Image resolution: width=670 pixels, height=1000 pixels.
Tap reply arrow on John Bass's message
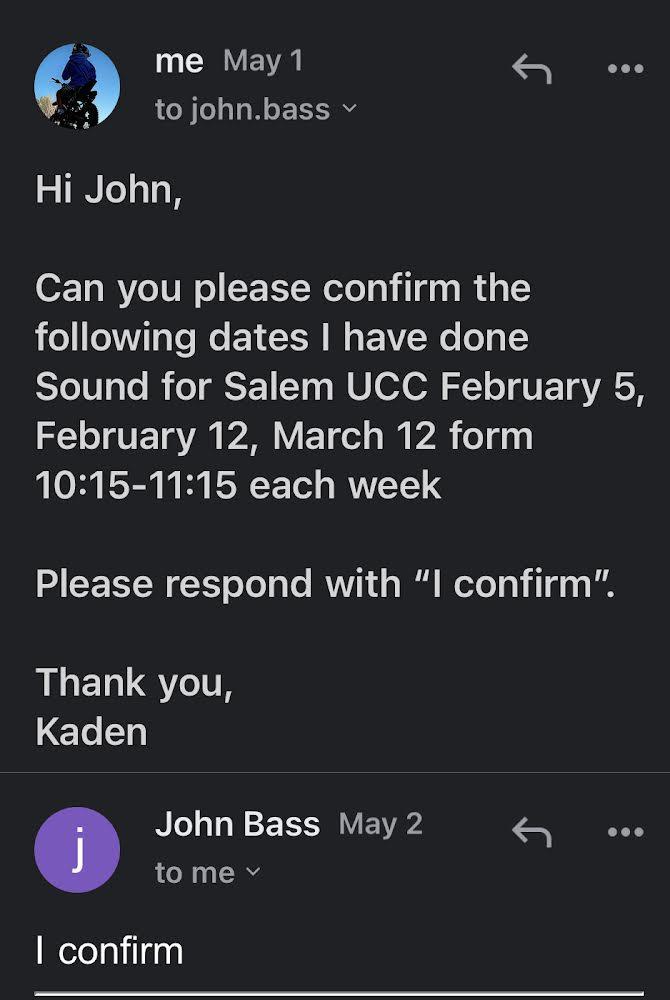tap(531, 831)
